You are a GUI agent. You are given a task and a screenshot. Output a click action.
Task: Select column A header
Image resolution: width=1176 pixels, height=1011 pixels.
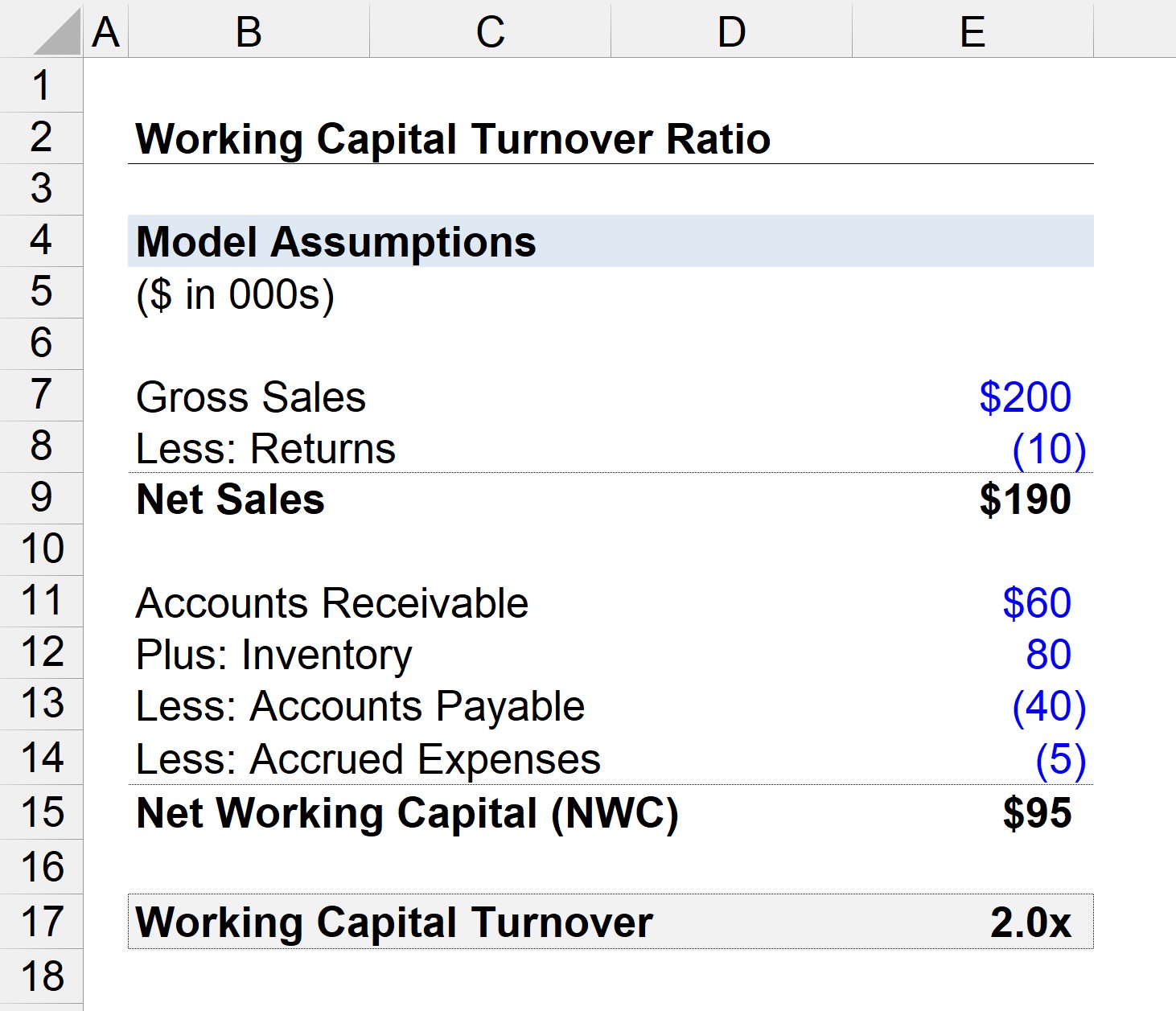coord(105,32)
